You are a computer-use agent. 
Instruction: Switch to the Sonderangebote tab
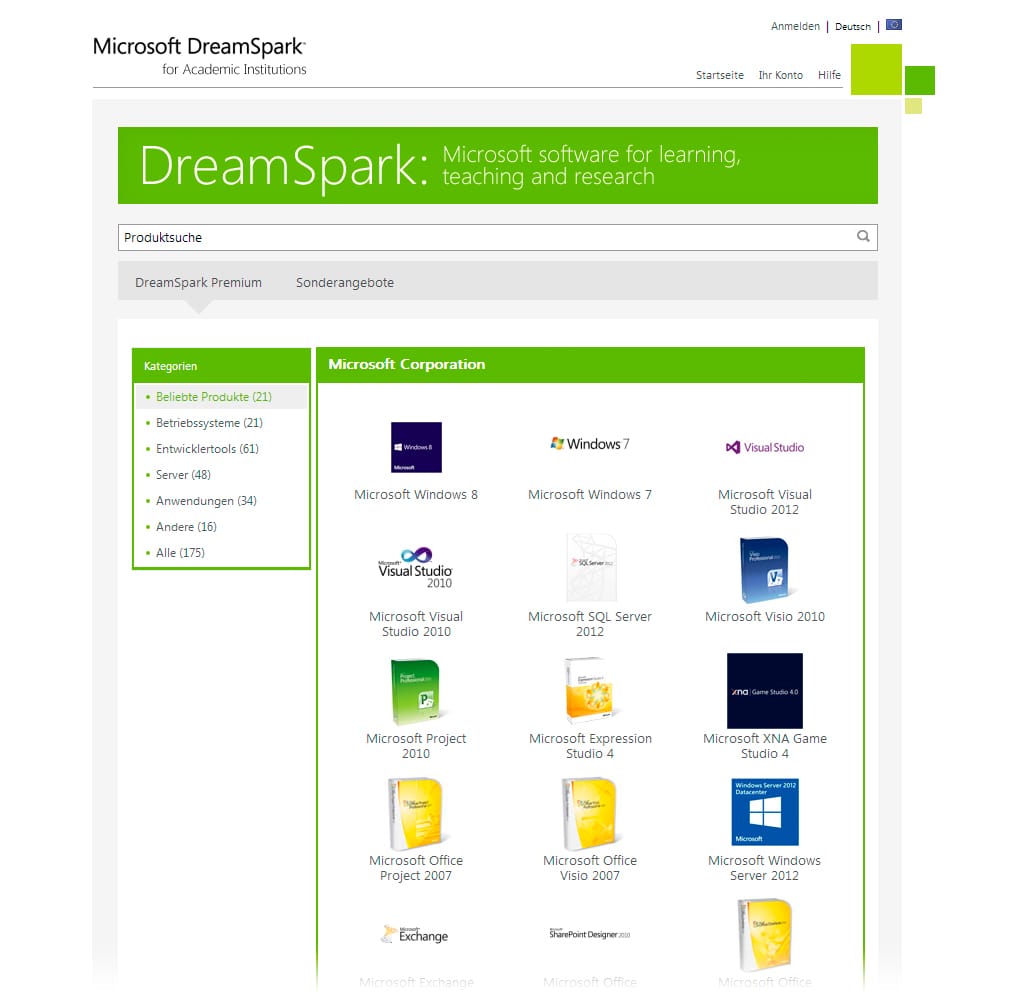tap(345, 283)
